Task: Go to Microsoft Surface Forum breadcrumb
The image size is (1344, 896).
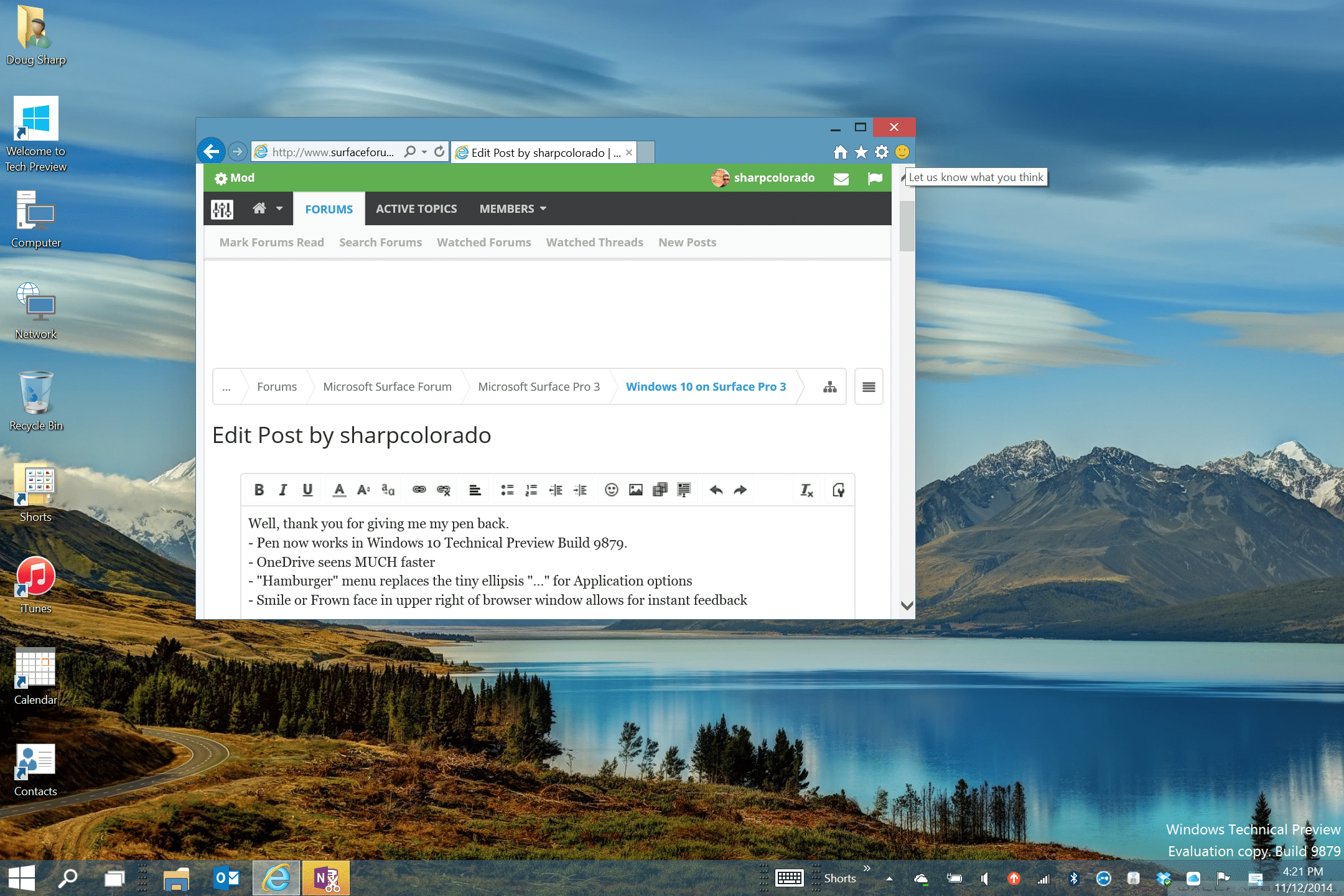Action: point(387,387)
